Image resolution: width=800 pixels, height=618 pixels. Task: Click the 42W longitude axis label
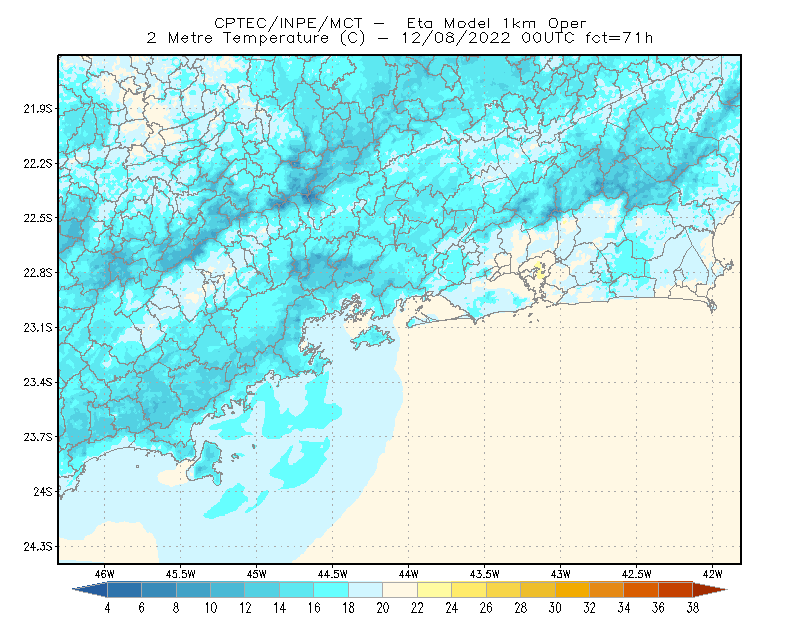pos(712,574)
